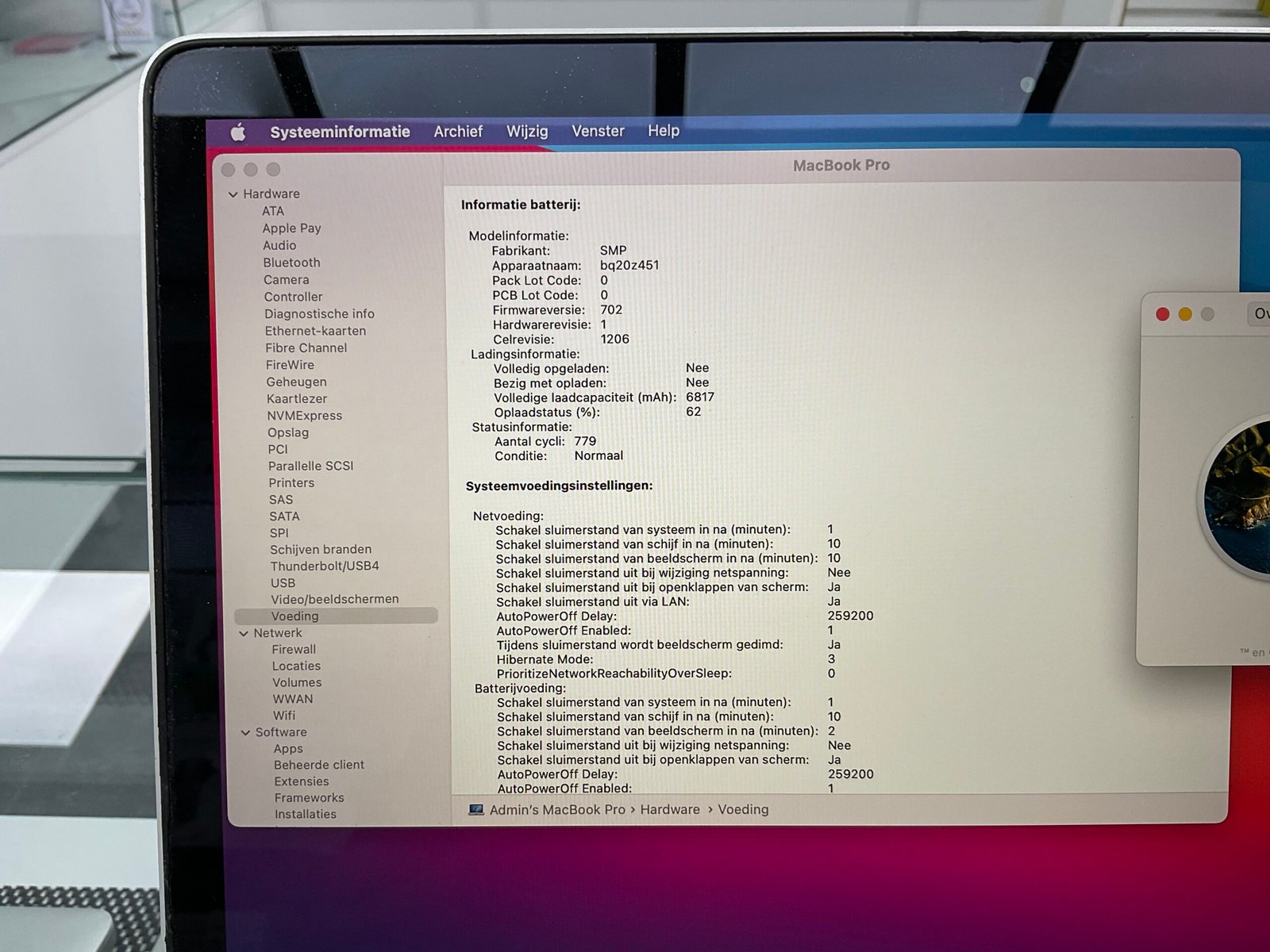Viewport: 1270px width, 952px height.
Task: Click the macOS artwork in the small window
Action: click(1236, 497)
